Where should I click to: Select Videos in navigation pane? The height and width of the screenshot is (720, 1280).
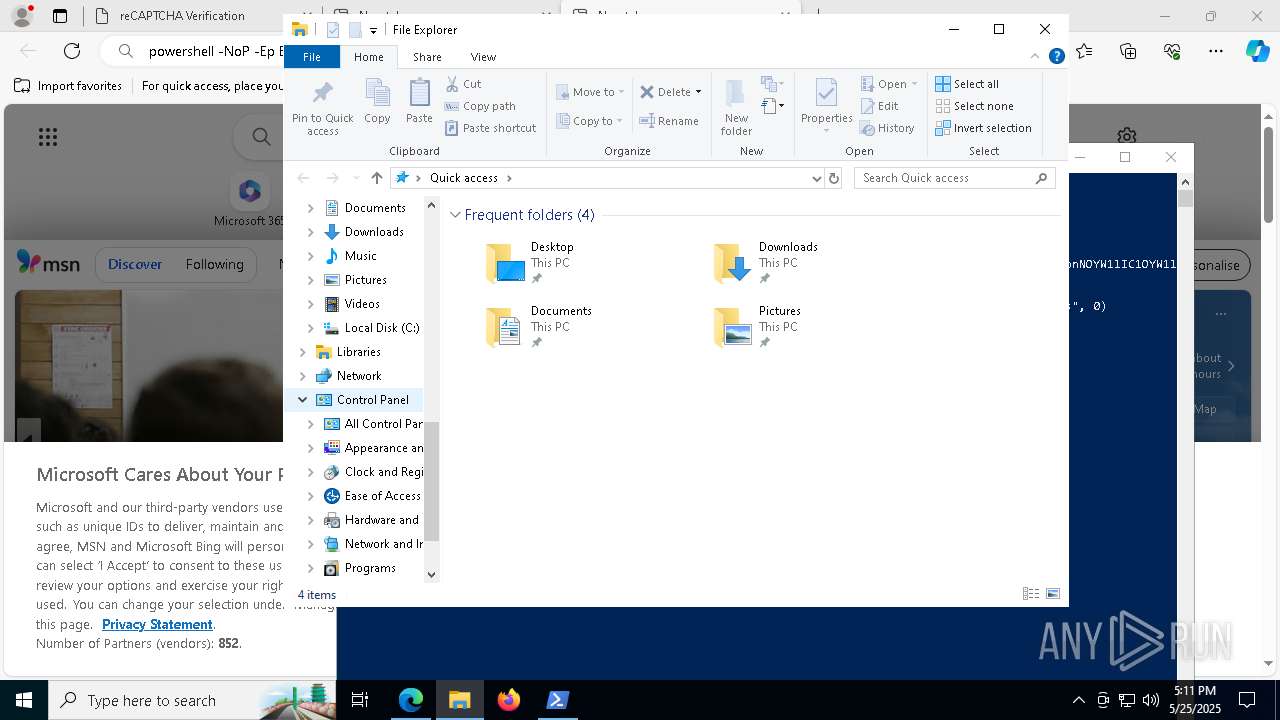[362, 304]
